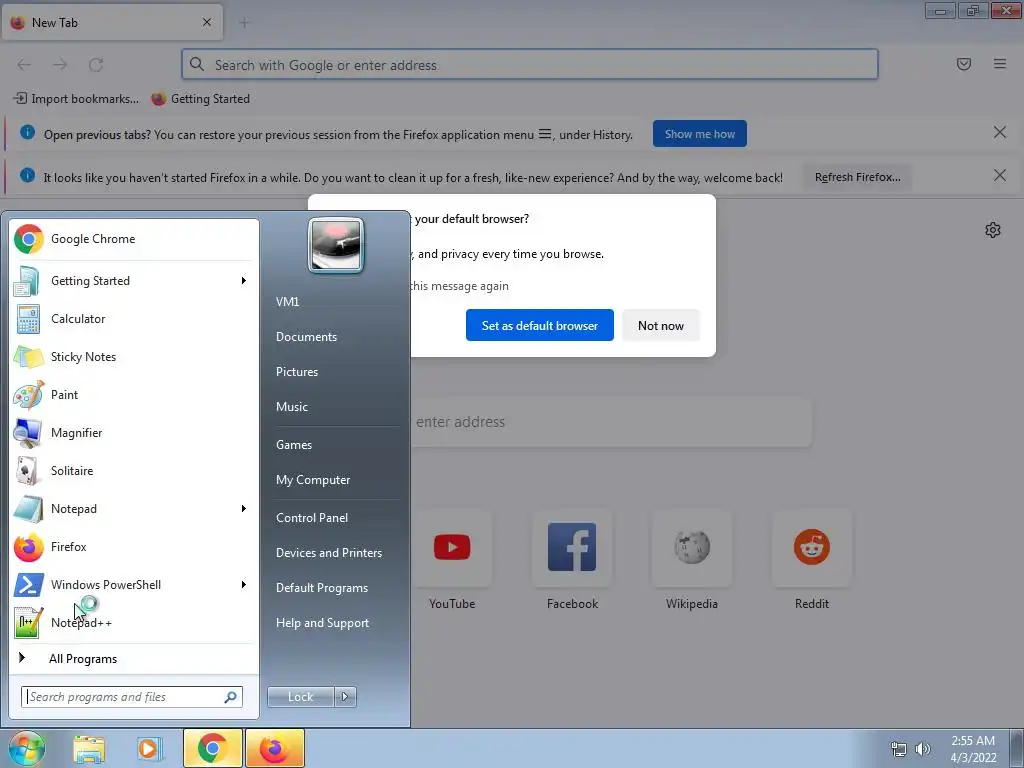Click the Show me how button
The width and height of the screenshot is (1024, 768).
(699, 134)
